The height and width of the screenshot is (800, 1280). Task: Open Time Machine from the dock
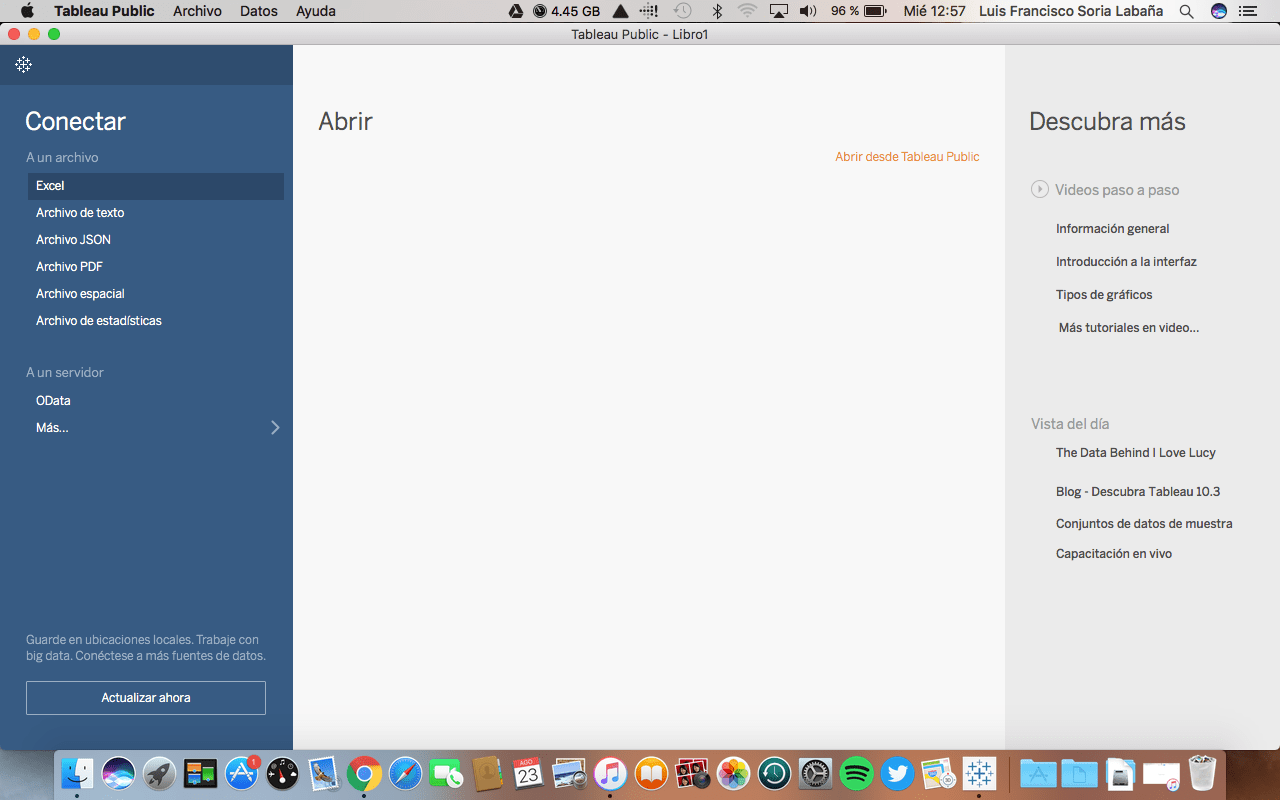coord(774,773)
